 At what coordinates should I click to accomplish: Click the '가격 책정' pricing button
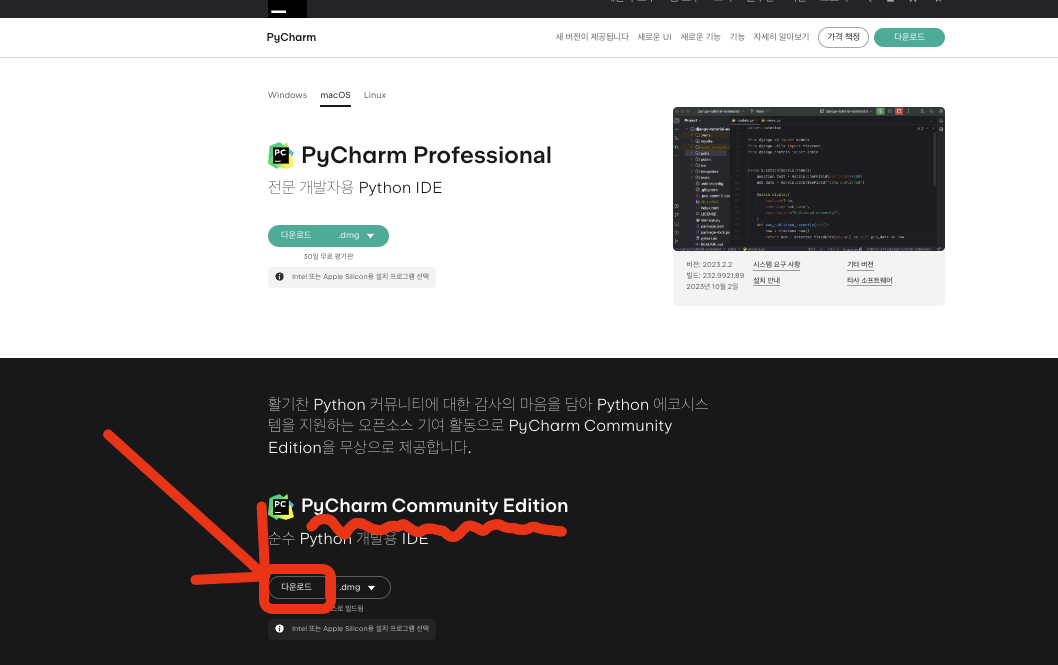(843, 37)
